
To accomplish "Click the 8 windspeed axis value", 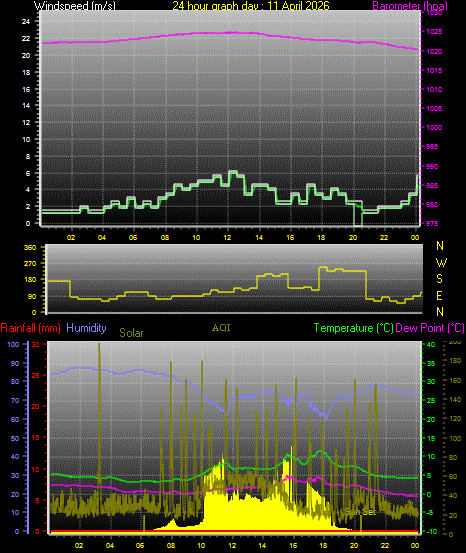I will [x=28, y=157].
